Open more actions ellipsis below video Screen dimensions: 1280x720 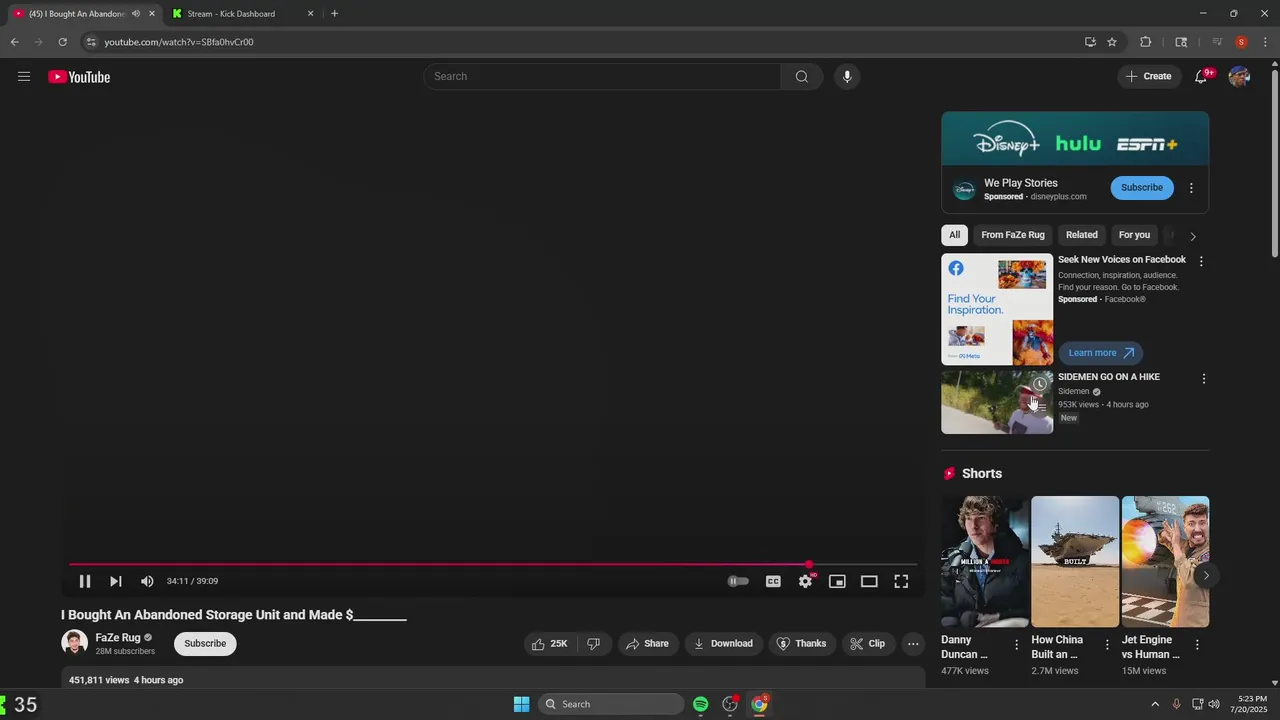coord(913,644)
